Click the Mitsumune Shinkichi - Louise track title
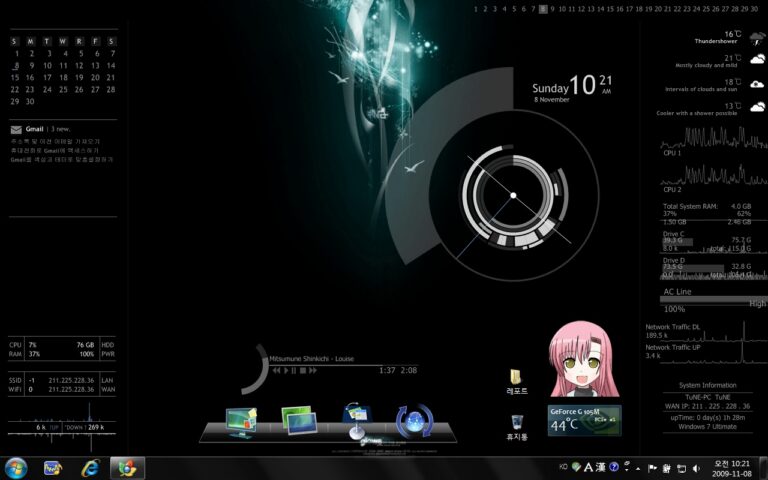 312,359
